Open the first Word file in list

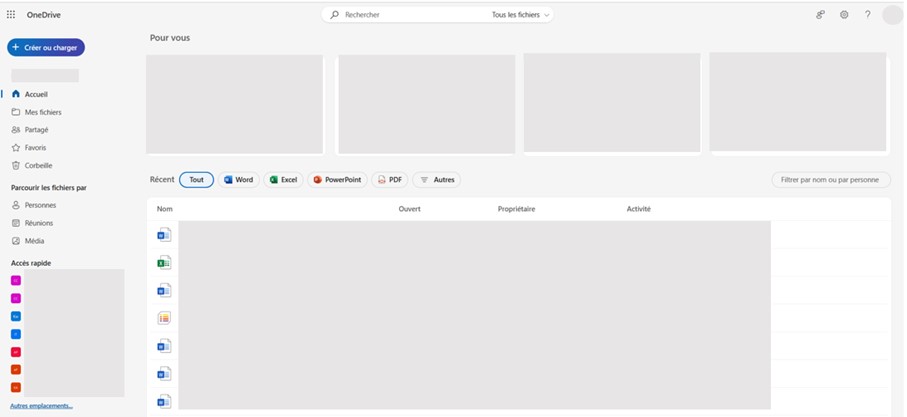coord(164,235)
